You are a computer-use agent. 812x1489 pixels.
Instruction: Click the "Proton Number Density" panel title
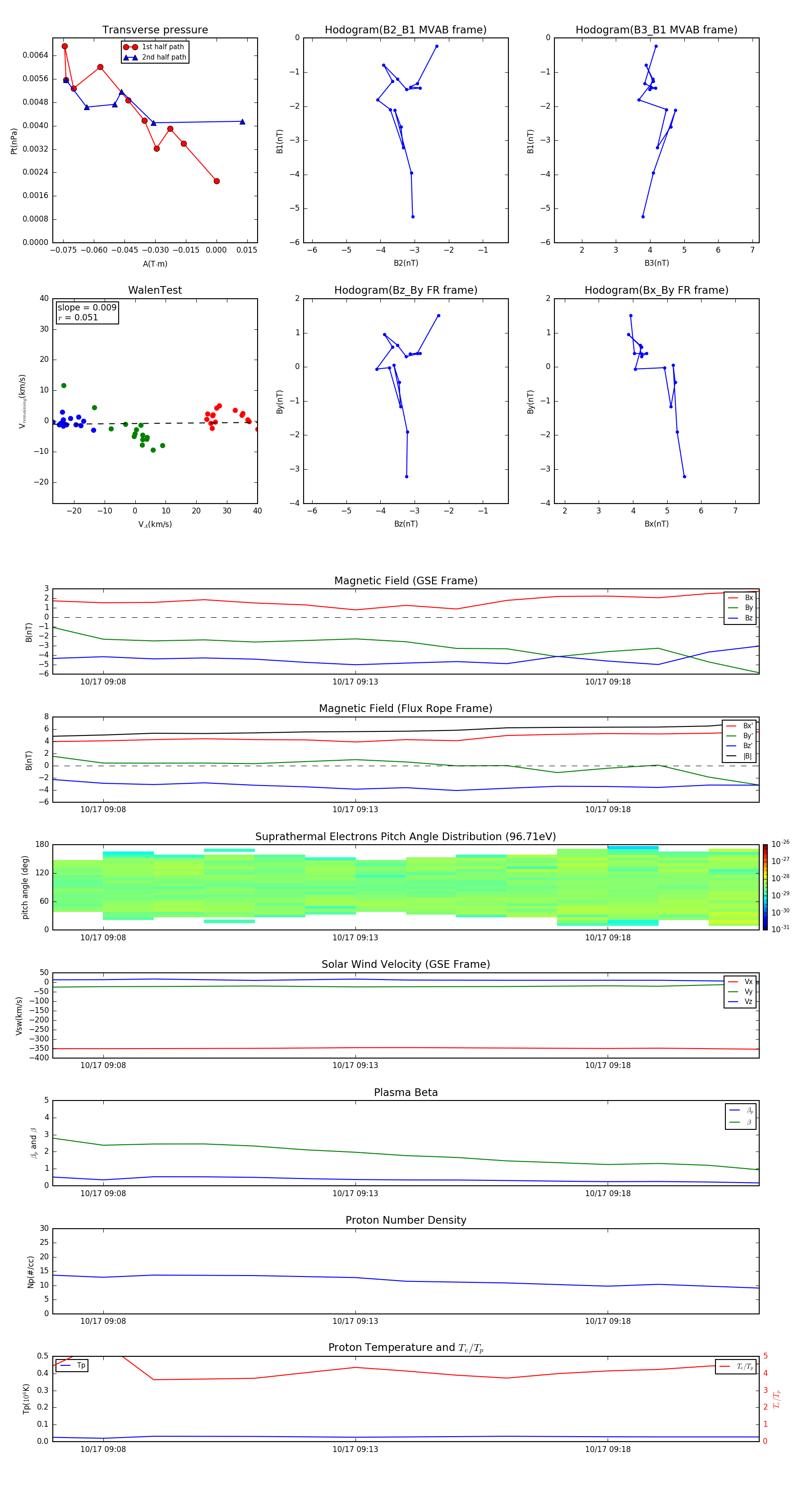406,1220
